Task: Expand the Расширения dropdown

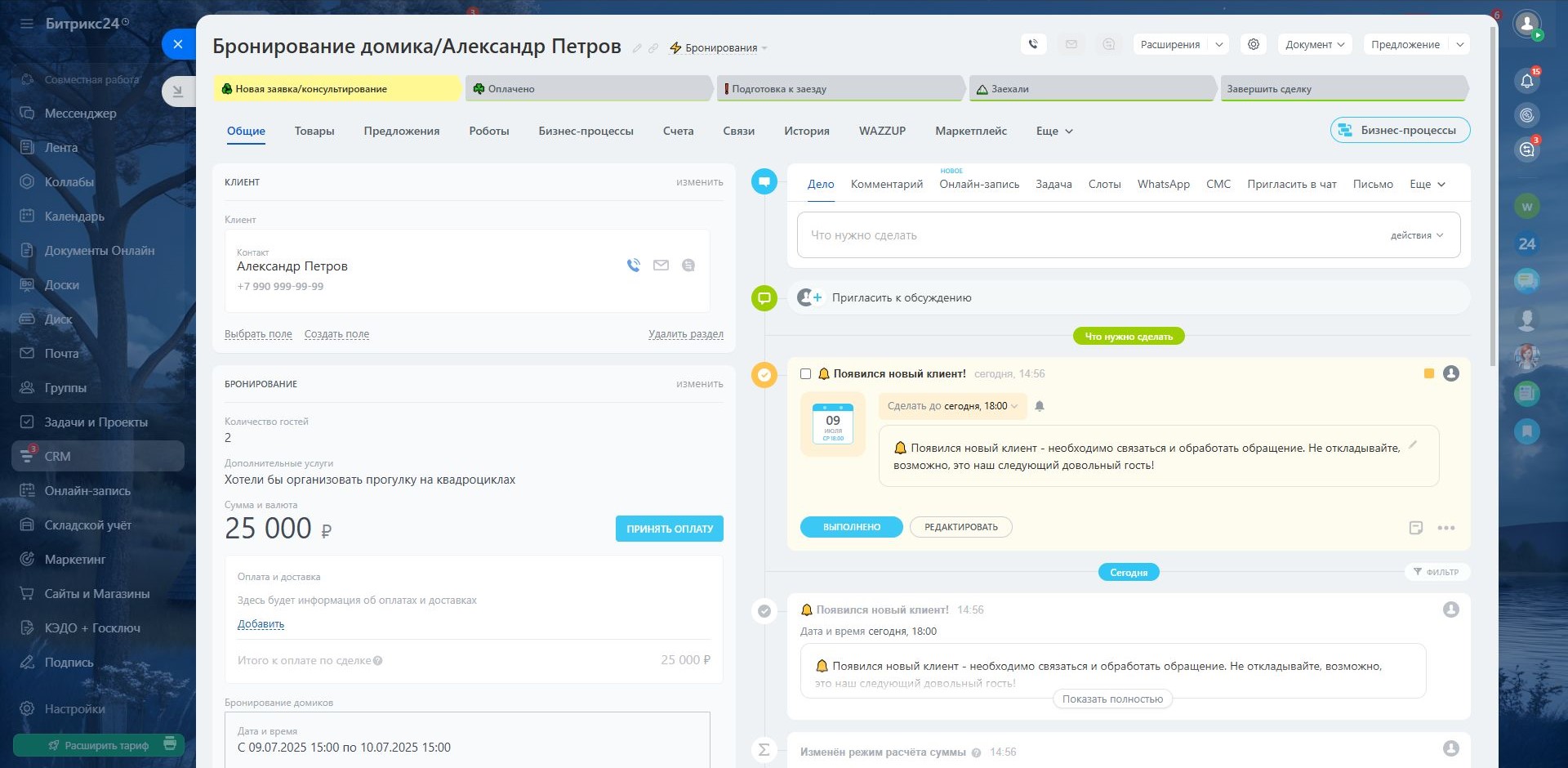Action: (1180, 44)
